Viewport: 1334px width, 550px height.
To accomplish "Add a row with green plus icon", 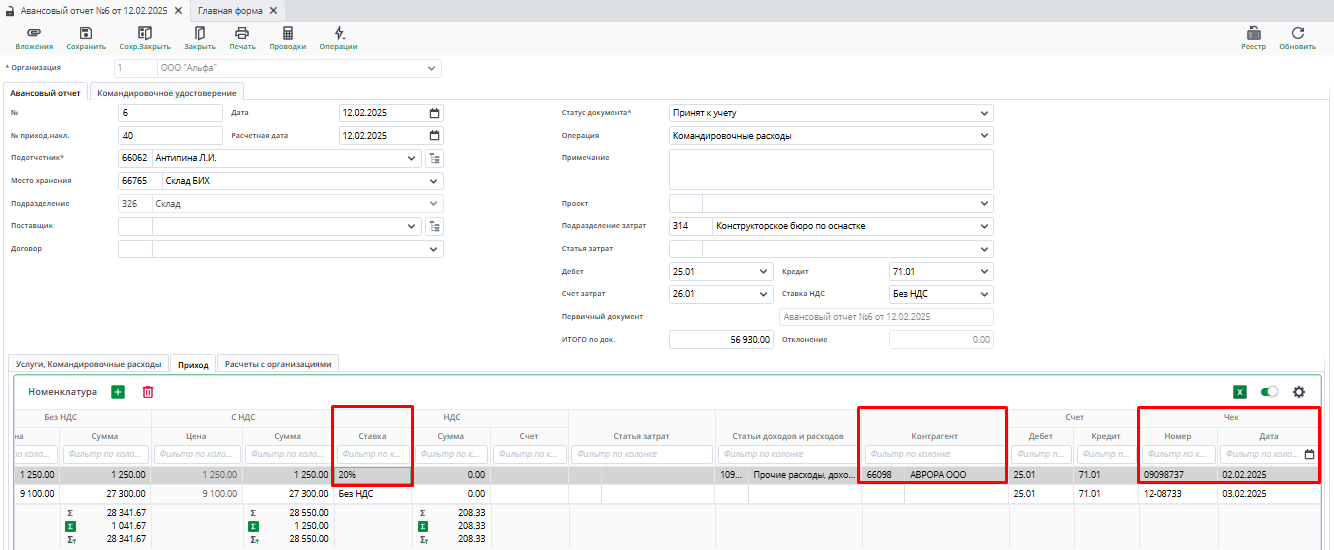I will click(118, 392).
